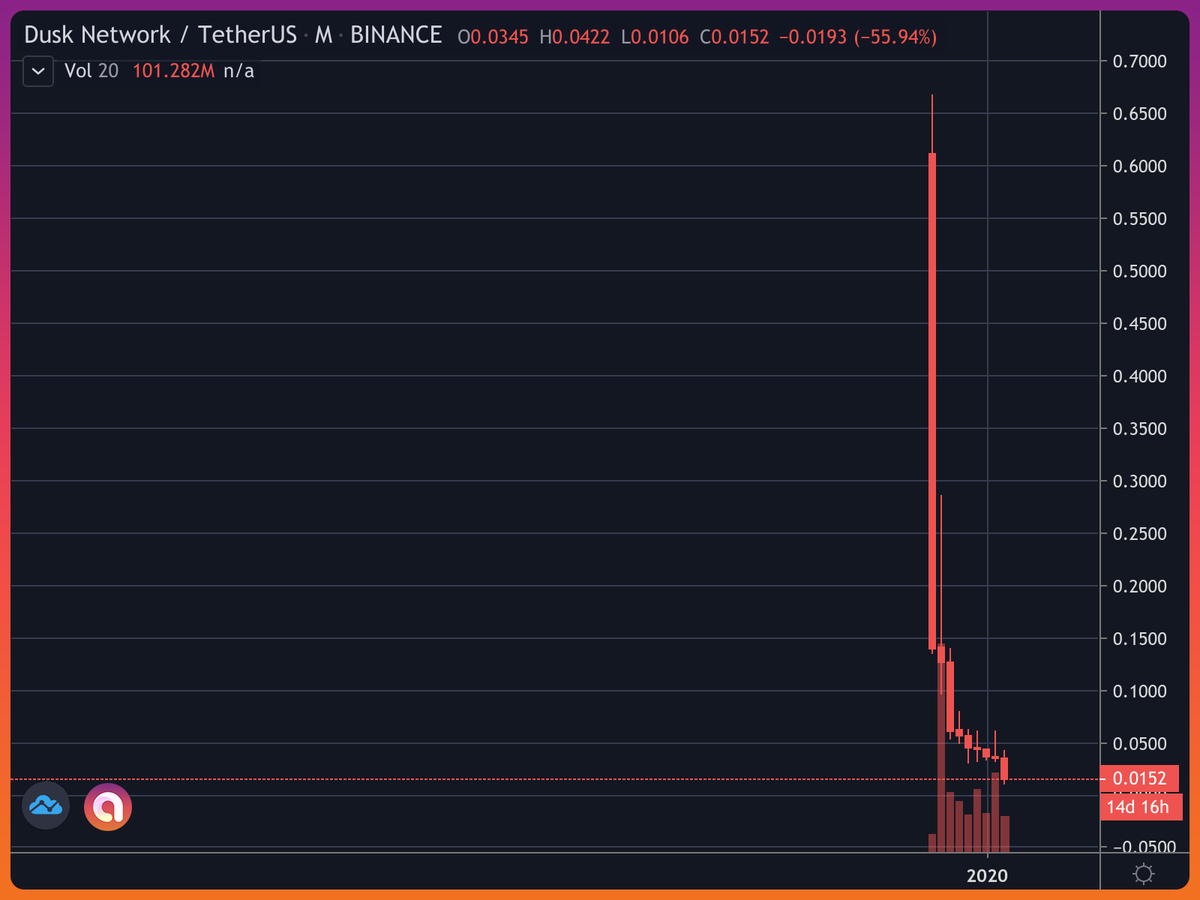Click the volume value 101.282M
Viewport: 1200px width, 900px height.
tap(174, 72)
